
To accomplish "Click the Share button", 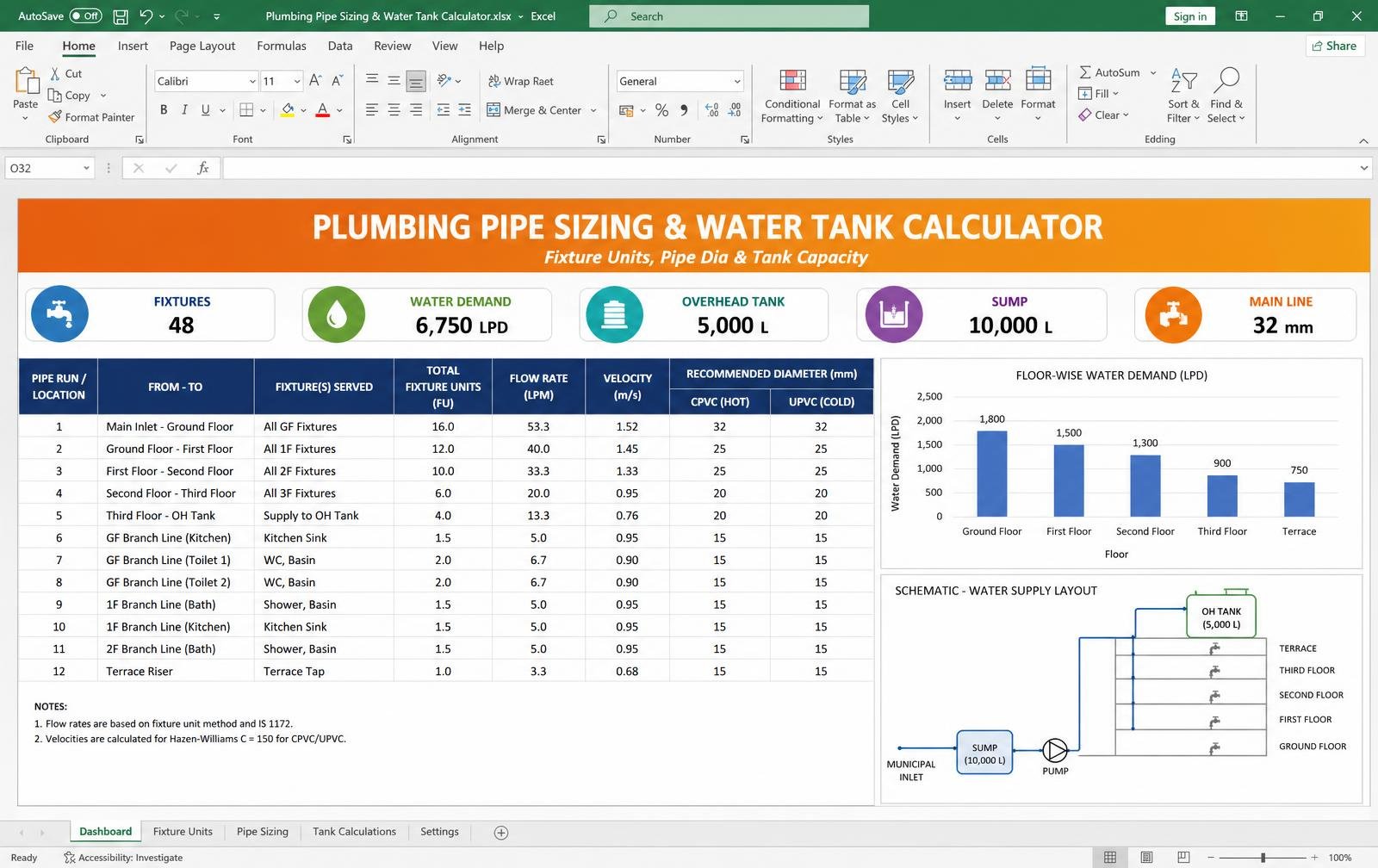I will point(1334,46).
